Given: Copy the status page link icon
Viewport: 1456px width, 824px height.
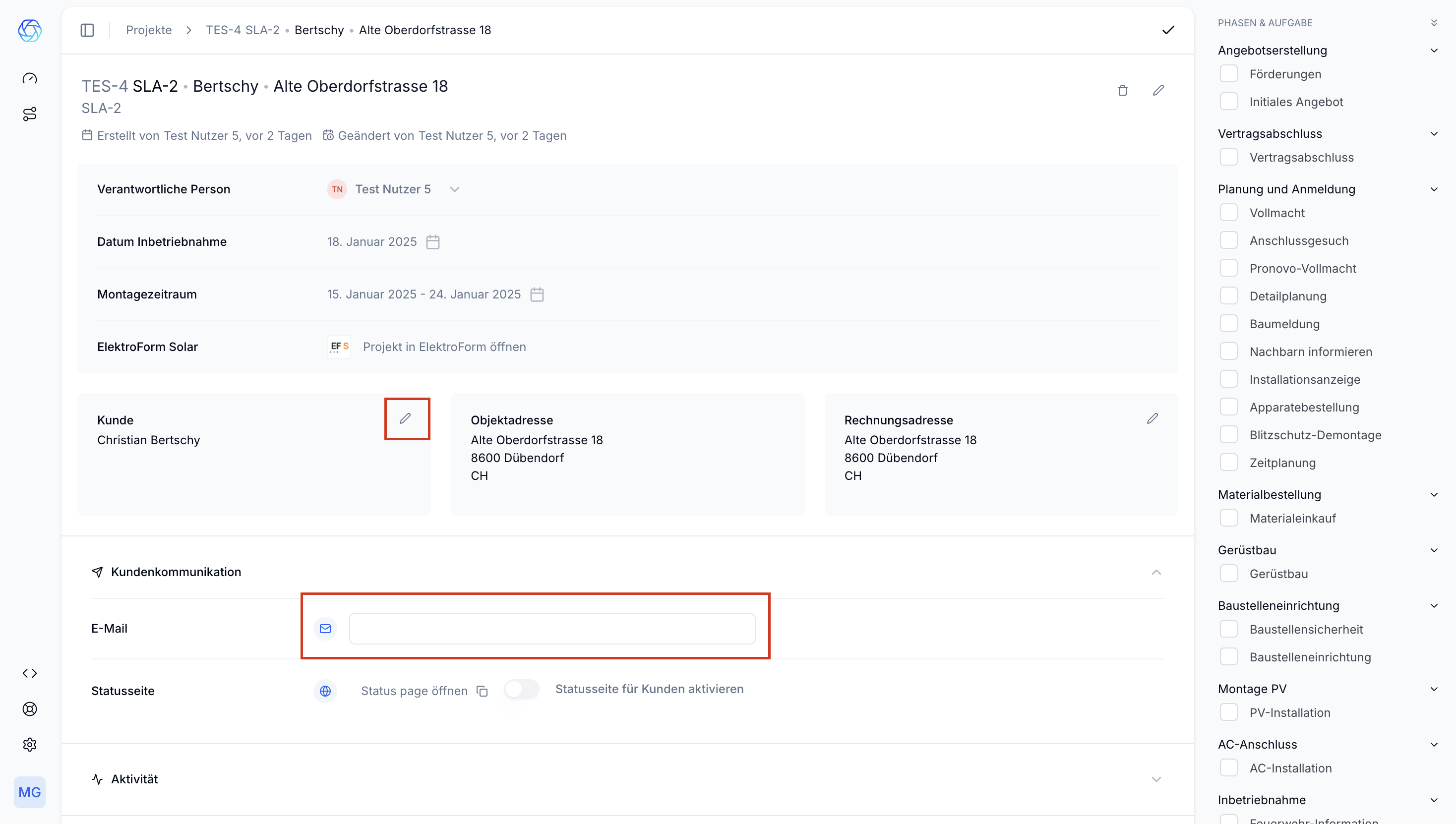Looking at the screenshot, I should (x=483, y=691).
